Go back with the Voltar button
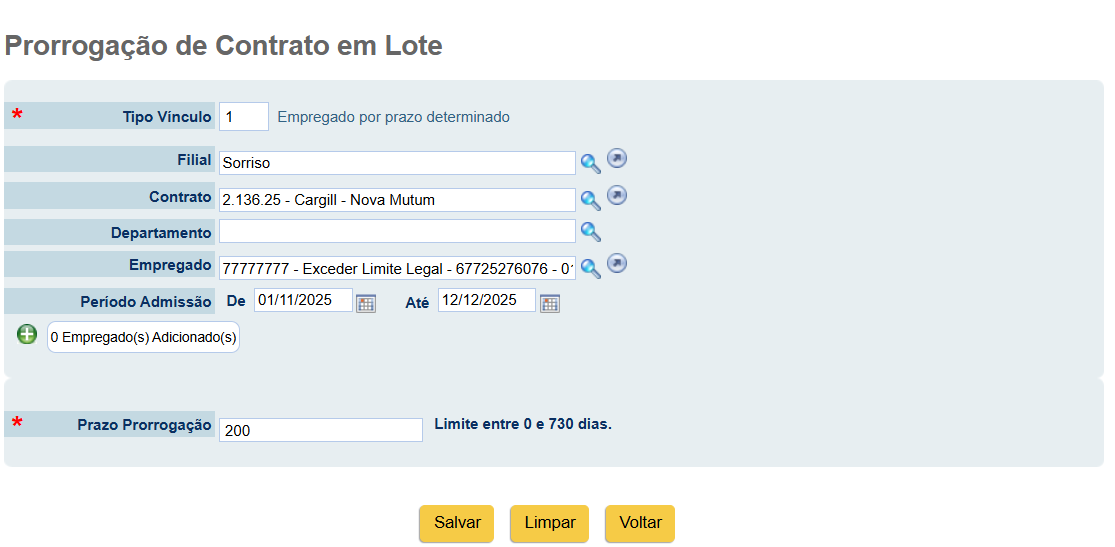The image size is (1115, 547). tap(640, 523)
